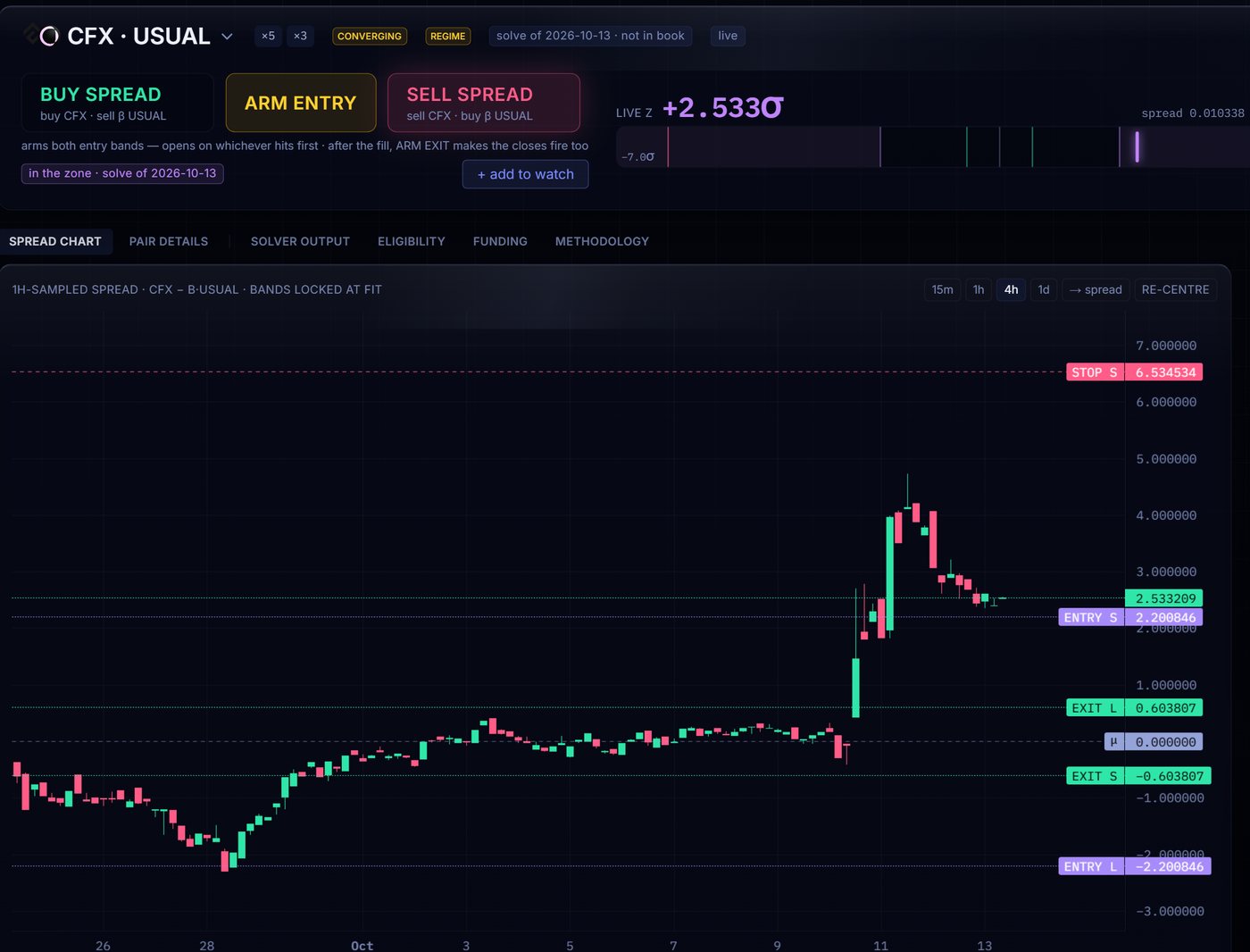Image resolution: width=1250 pixels, height=952 pixels.
Task: Select the 4h timeframe
Action: click(1011, 289)
